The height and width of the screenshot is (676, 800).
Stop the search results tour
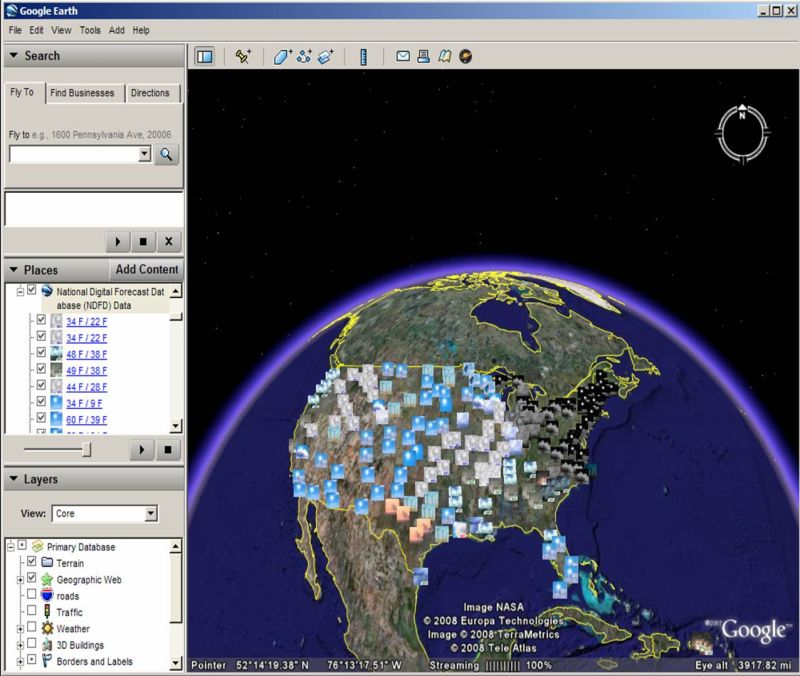143,241
